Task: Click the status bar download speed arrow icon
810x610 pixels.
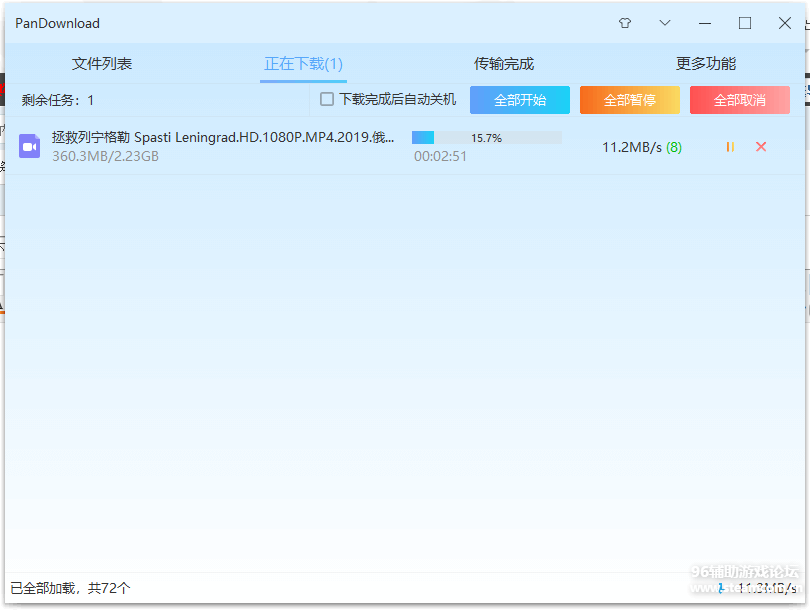Action: [x=721, y=588]
